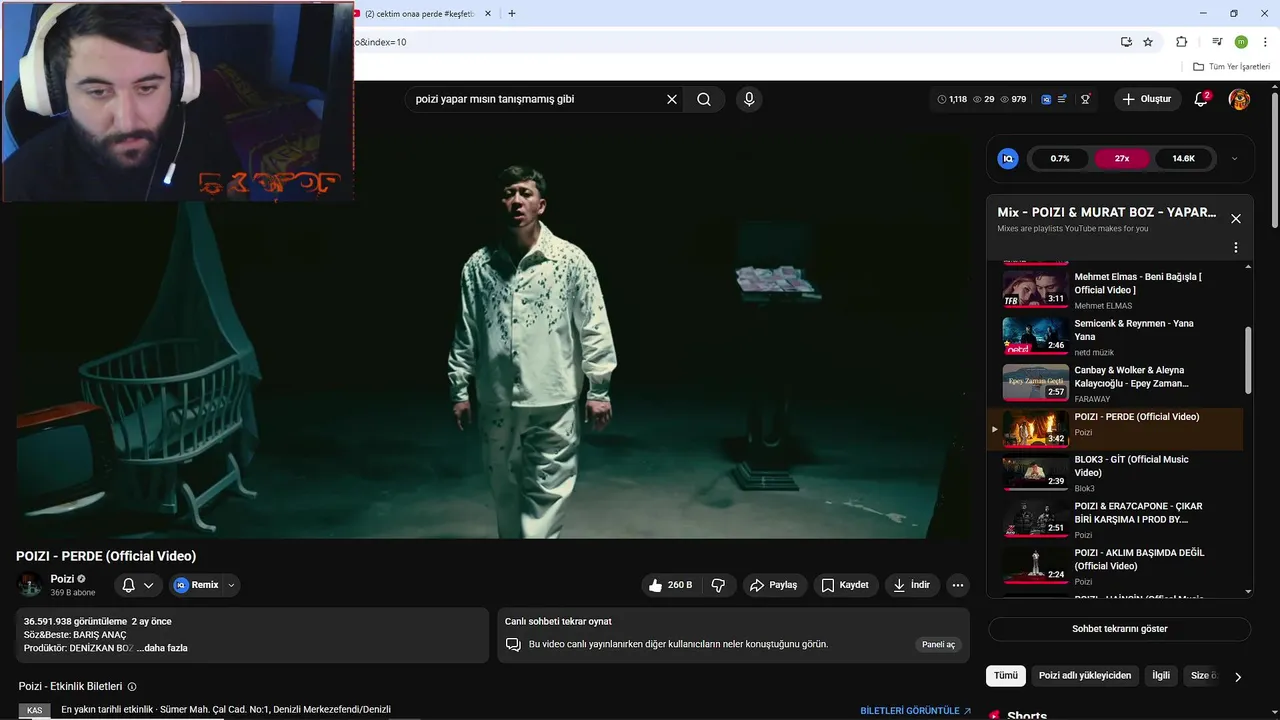Image resolution: width=1280 pixels, height=720 pixels.
Task: Click 'Sohbet tekrarını göster' button
Action: pyautogui.click(x=1119, y=629)
